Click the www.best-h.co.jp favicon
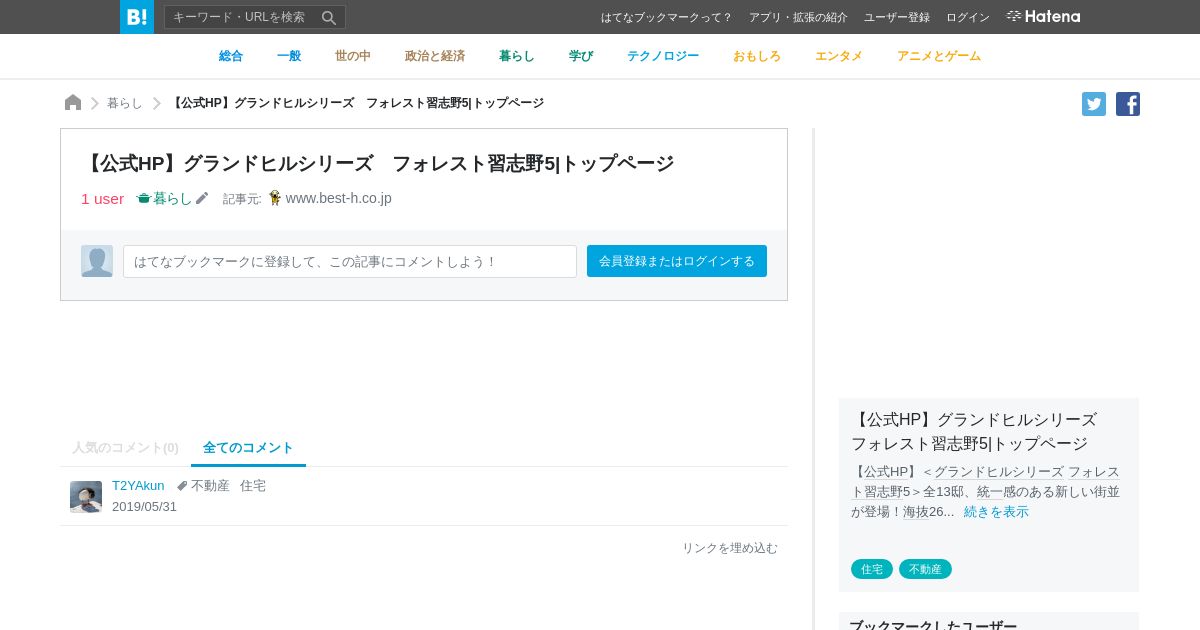 point(275,198)
